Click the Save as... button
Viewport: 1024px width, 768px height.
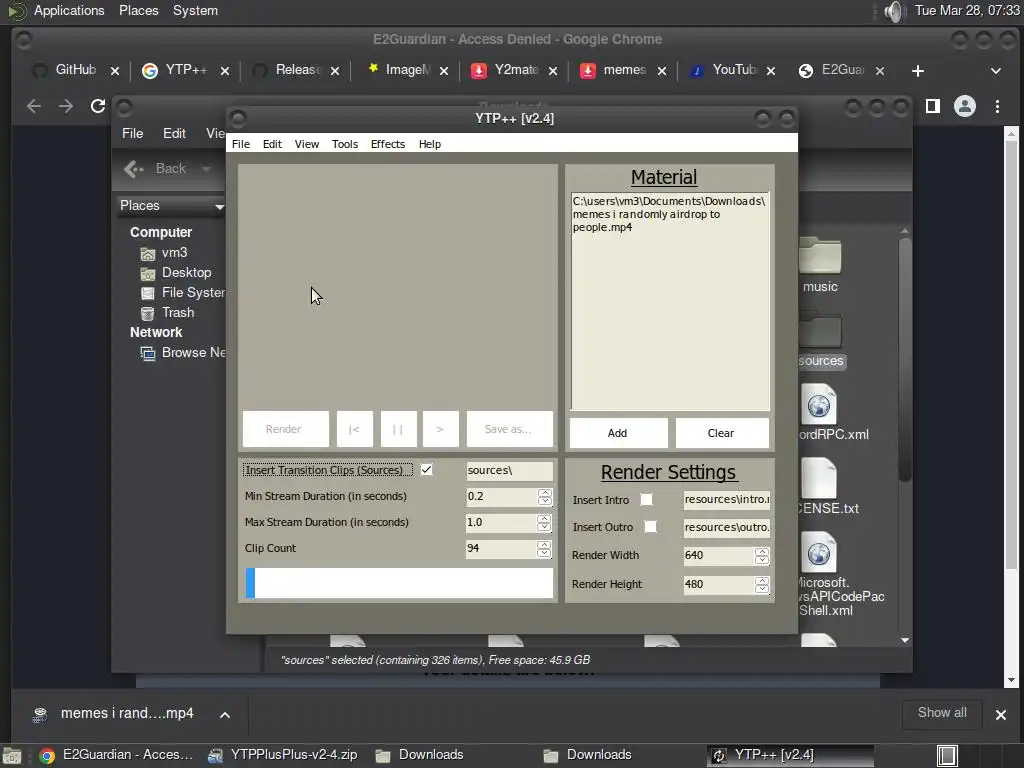pyautogui.click(x=509, y=429)
